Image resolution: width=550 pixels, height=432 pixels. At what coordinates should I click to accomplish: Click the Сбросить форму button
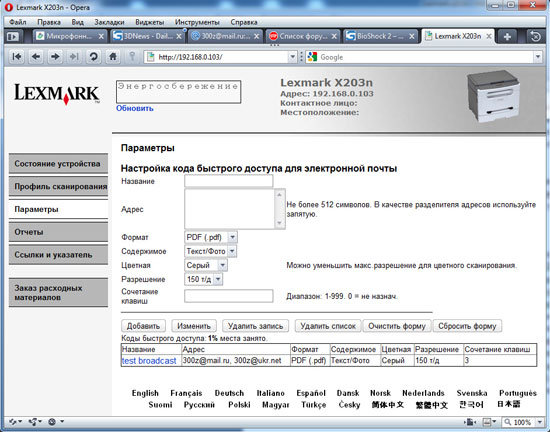click(x=467, y=326)
